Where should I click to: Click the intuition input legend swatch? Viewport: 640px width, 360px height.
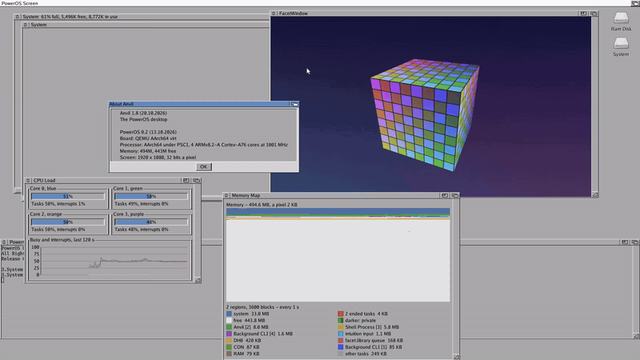341,334
